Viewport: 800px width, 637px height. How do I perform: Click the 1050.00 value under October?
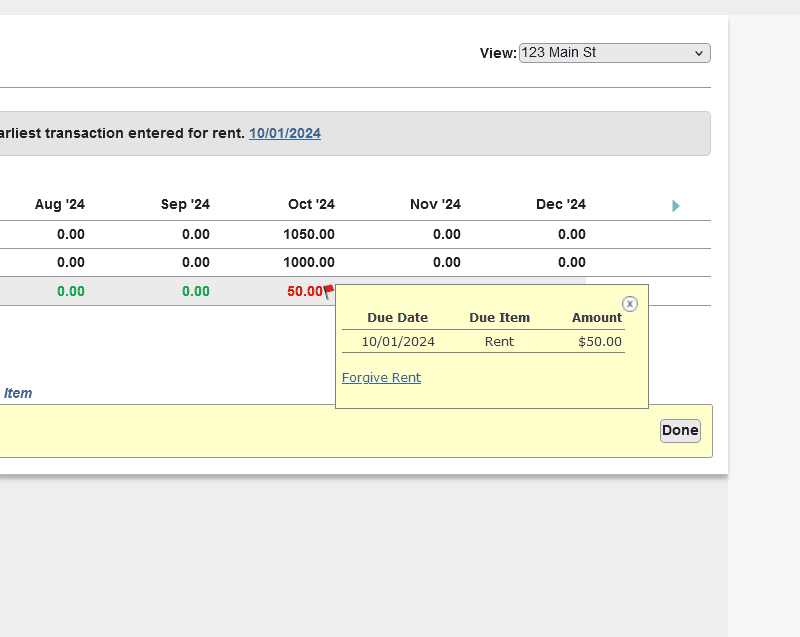[x=309, y=234]
